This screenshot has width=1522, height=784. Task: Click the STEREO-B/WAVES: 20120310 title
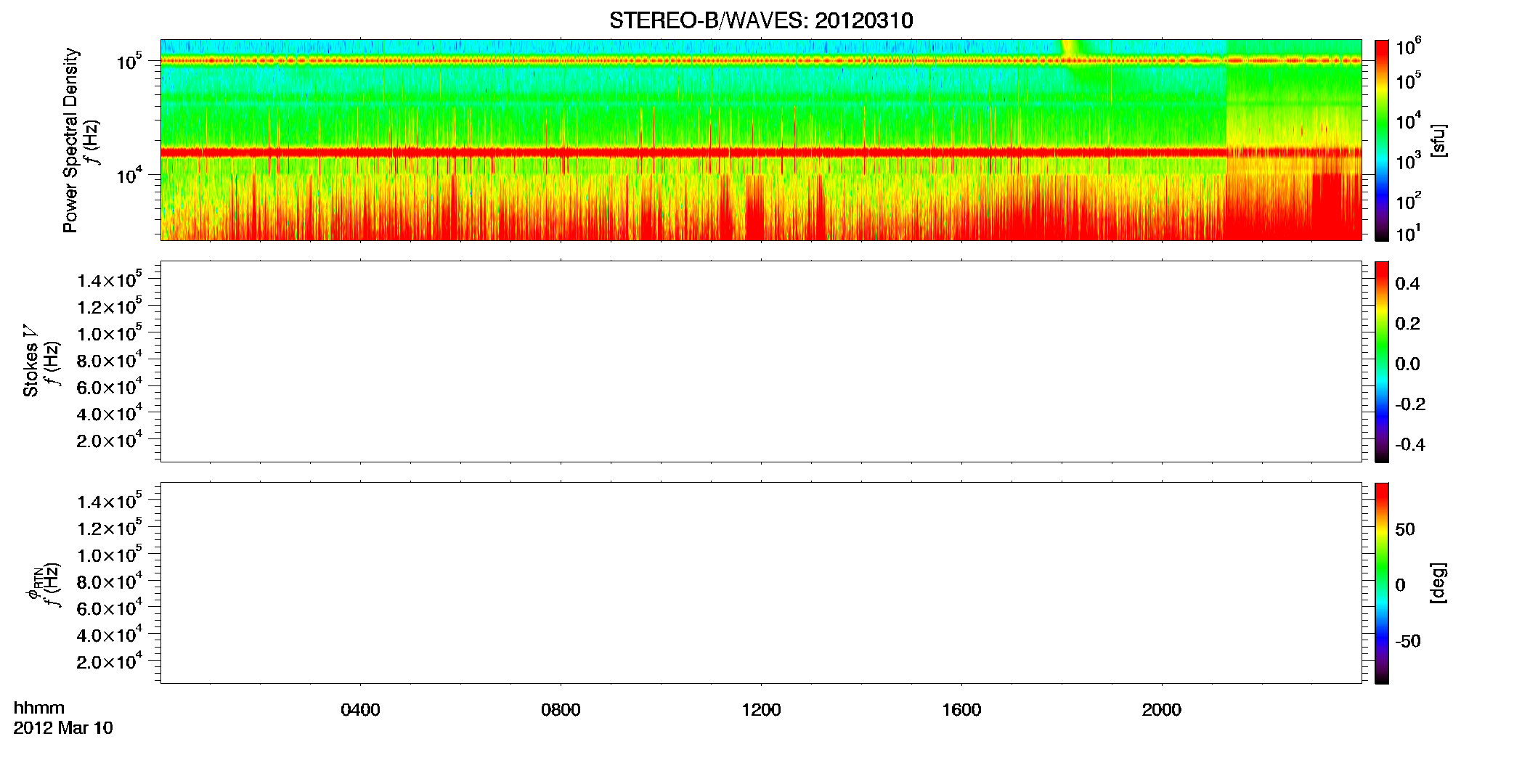(761, 20)
